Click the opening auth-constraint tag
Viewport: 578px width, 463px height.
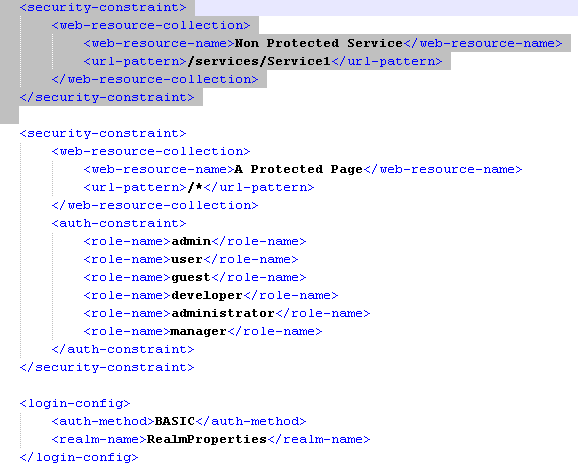119,223
